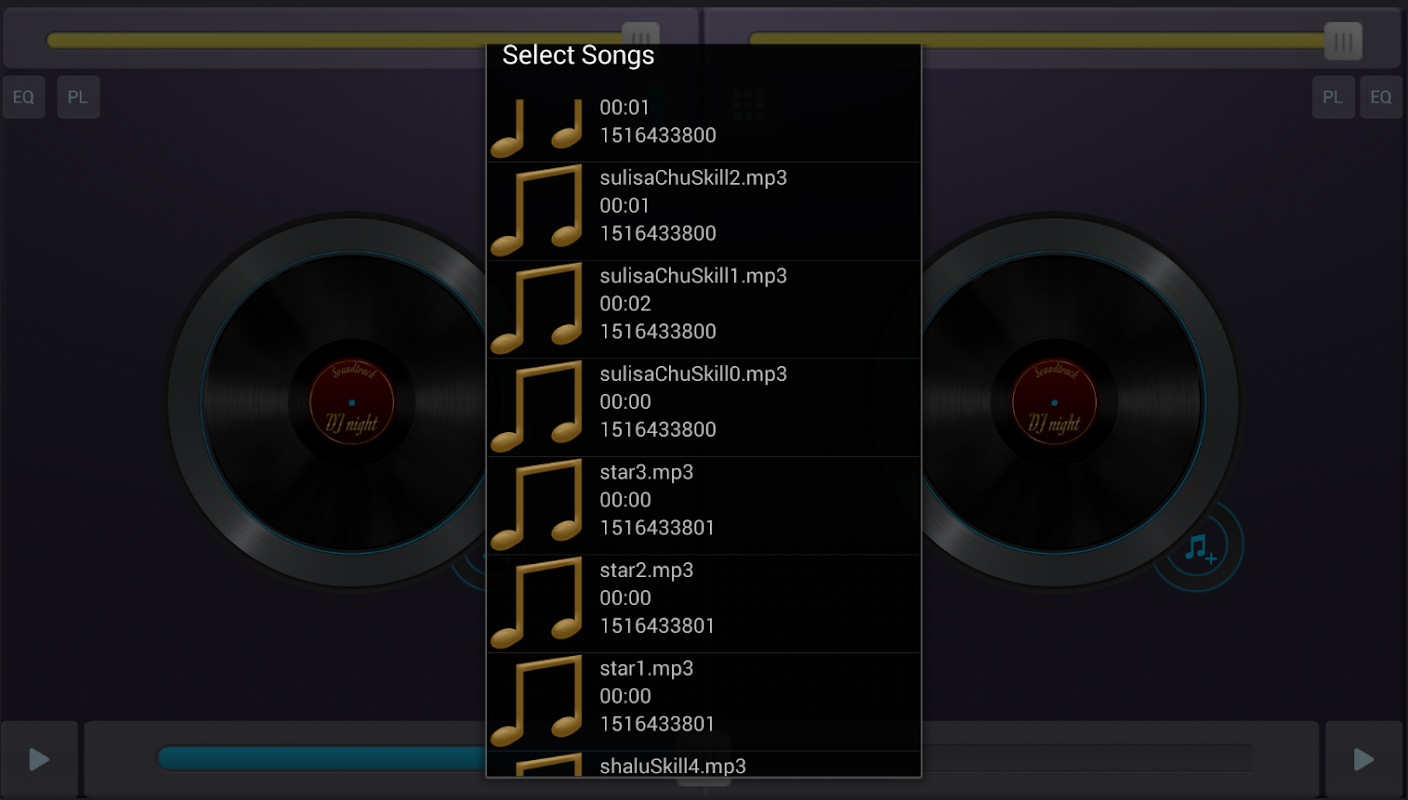Viewport: 1408px width, 800px height.
Task: Click the 00:02 duration of sulisaChuSkill1.mp3
Action: (625, 303)
